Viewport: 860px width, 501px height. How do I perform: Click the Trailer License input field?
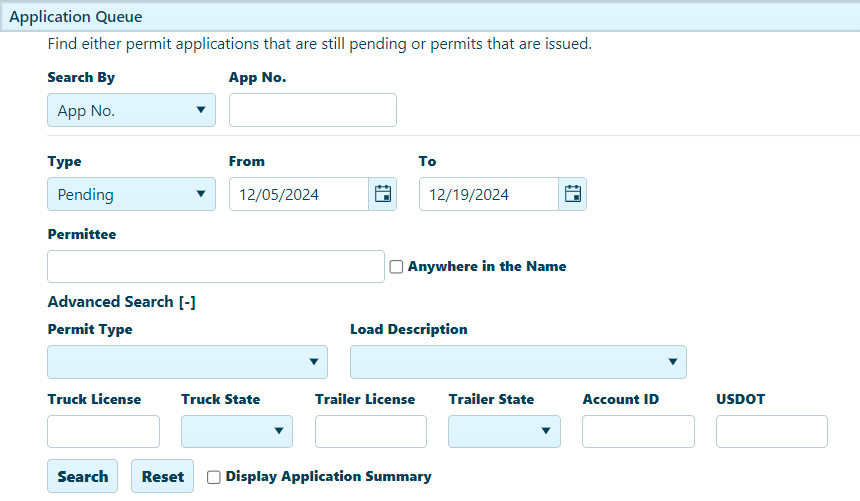(x=371, y=431)
